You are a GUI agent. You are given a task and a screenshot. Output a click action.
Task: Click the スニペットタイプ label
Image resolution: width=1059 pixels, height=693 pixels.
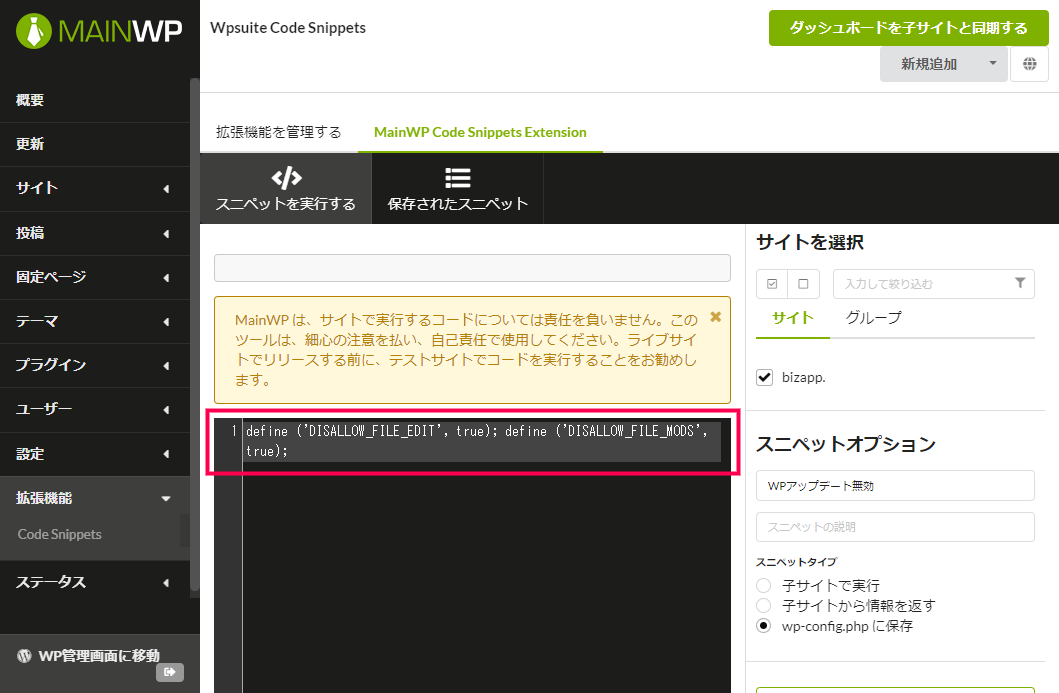tap(796, 562)
